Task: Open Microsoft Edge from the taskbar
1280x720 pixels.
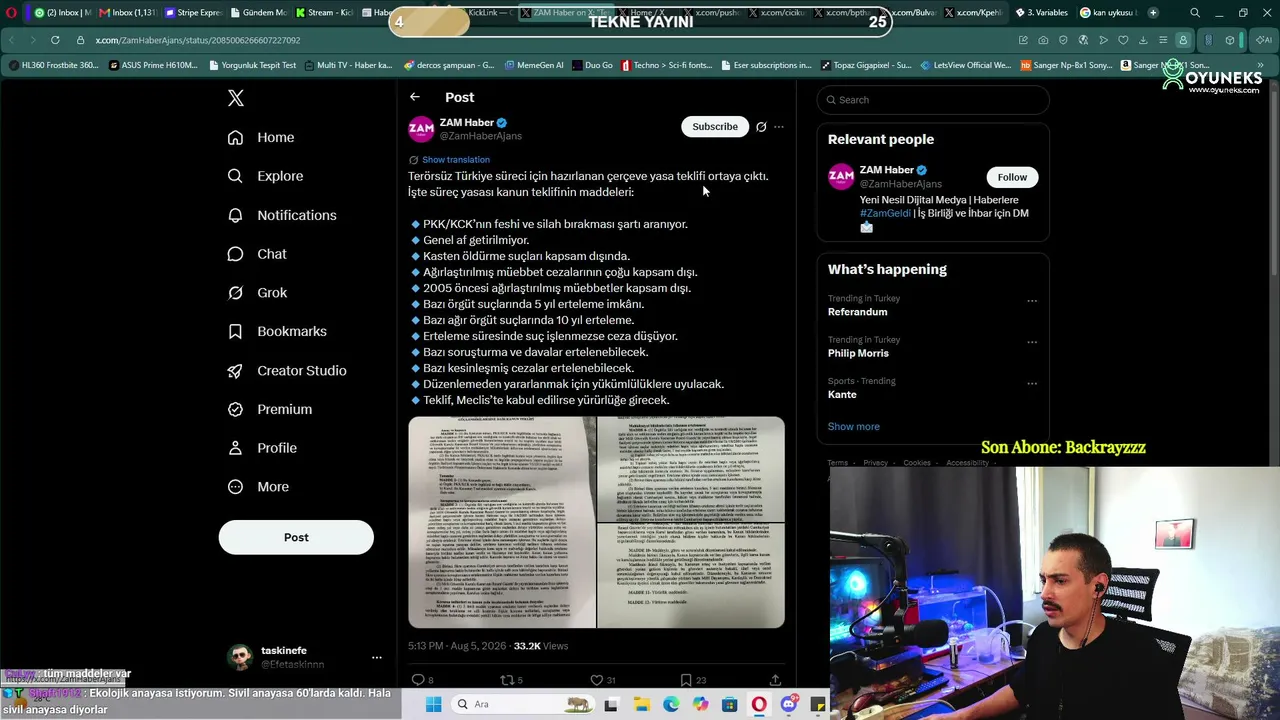Action: click(671, 704)
